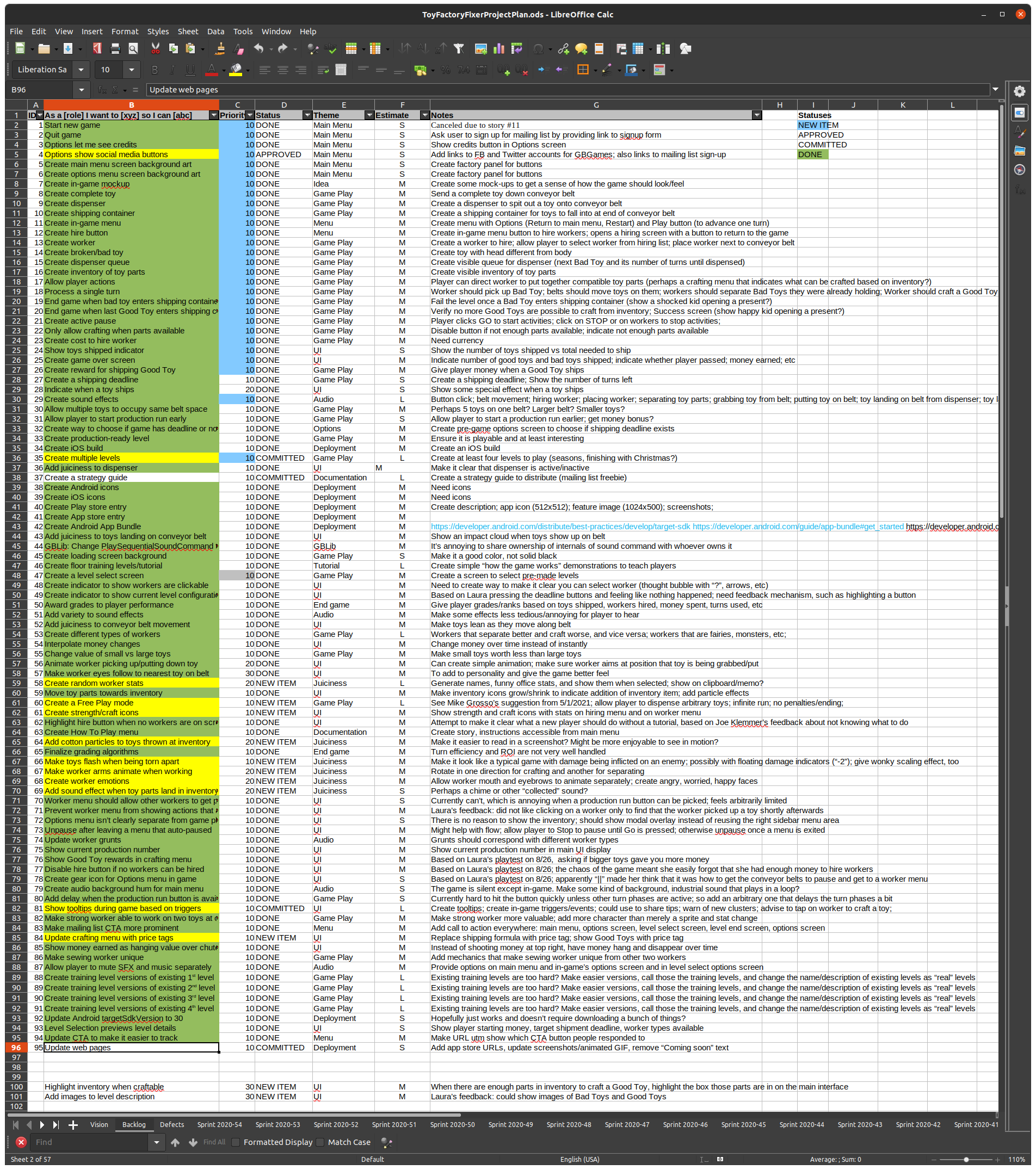Viewport: 1036px width, 1170px height.
Task: Click the Print icon
Action: pos(115,48)
